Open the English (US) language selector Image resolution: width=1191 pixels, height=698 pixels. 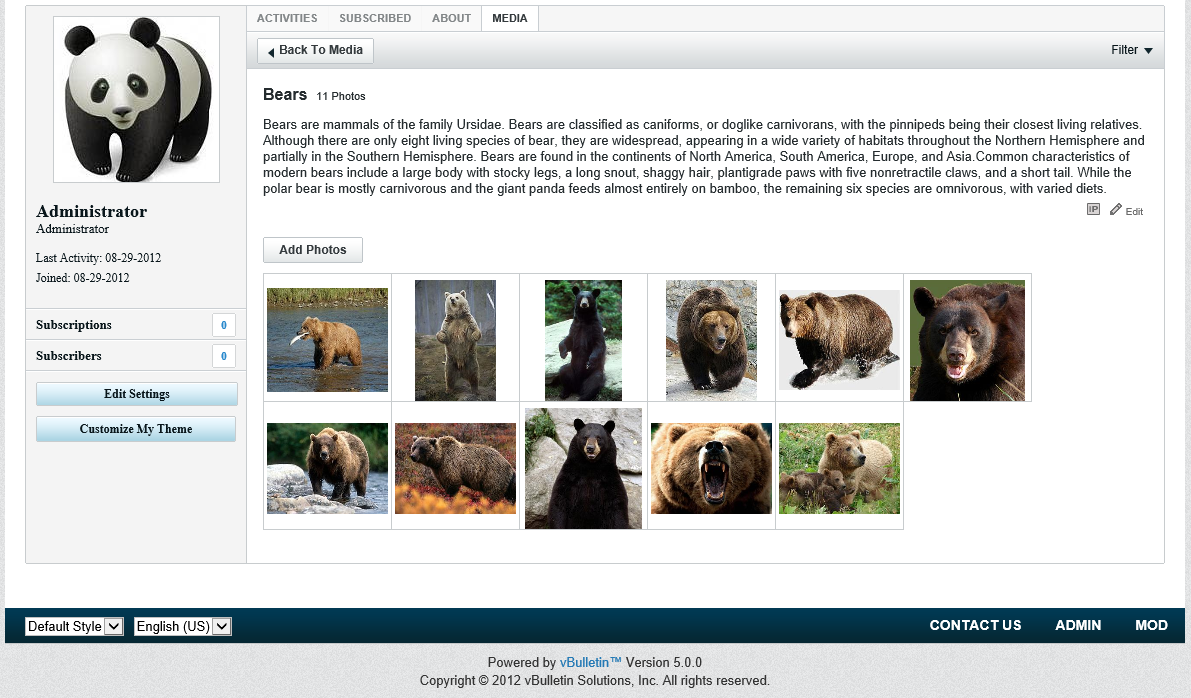coord(183,626)
